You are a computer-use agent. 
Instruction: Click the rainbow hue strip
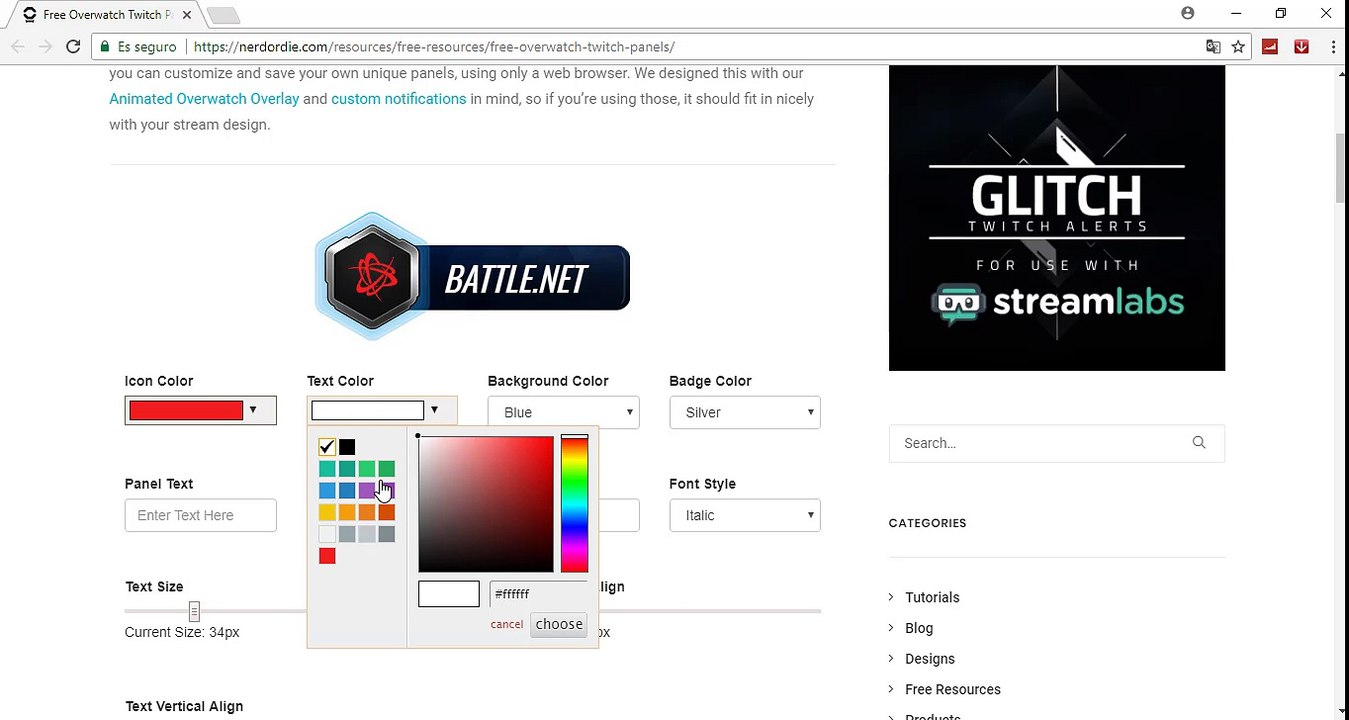click(x=574, y=504)
